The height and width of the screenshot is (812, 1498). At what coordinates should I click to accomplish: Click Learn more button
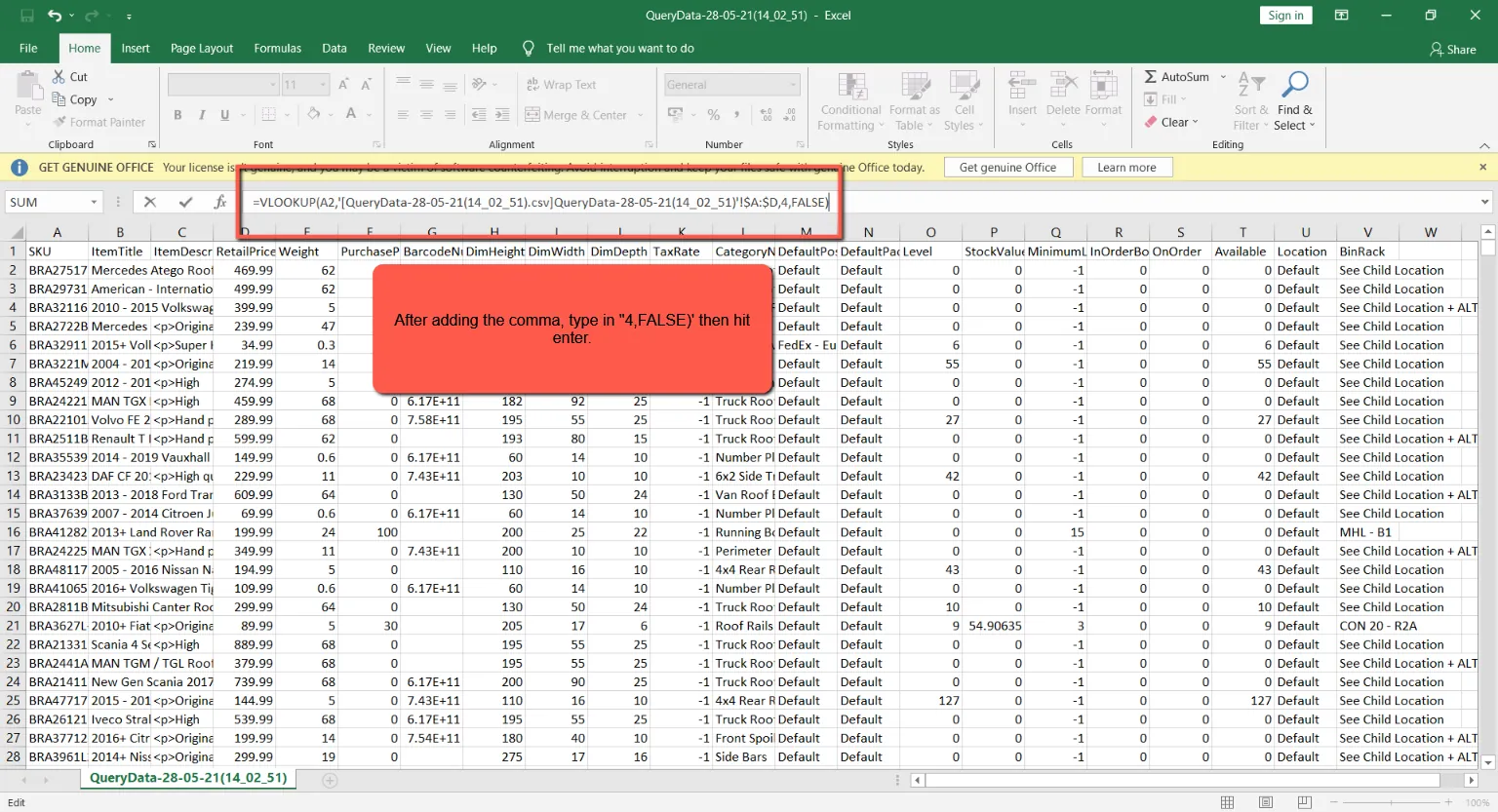tap(1126, 167)
